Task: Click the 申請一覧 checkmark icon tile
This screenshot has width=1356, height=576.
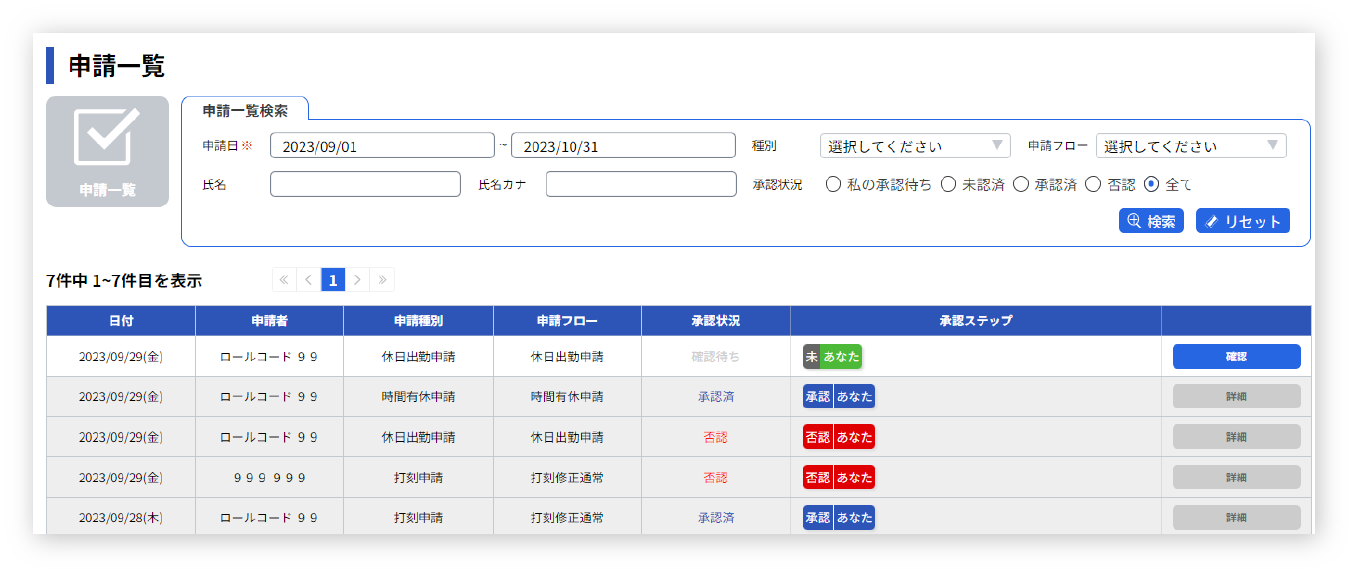Action: (107, 151)
